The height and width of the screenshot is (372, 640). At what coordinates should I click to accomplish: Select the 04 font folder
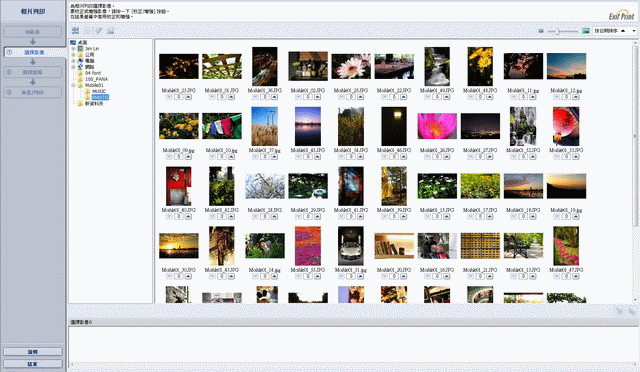(93, 73)
